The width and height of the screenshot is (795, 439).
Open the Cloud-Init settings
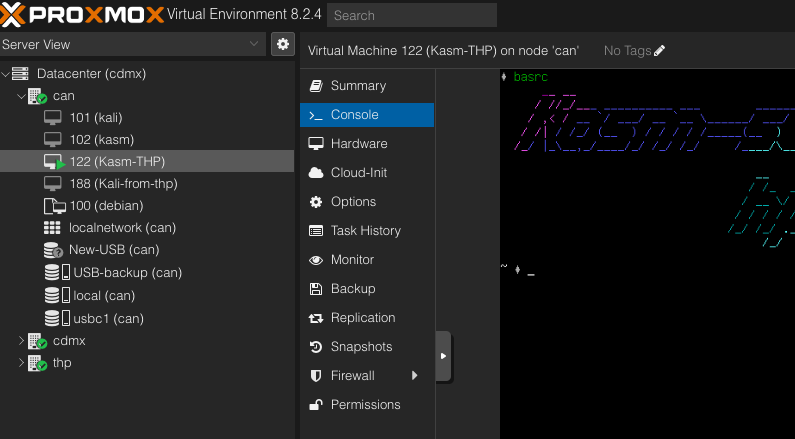coord(359,173)
